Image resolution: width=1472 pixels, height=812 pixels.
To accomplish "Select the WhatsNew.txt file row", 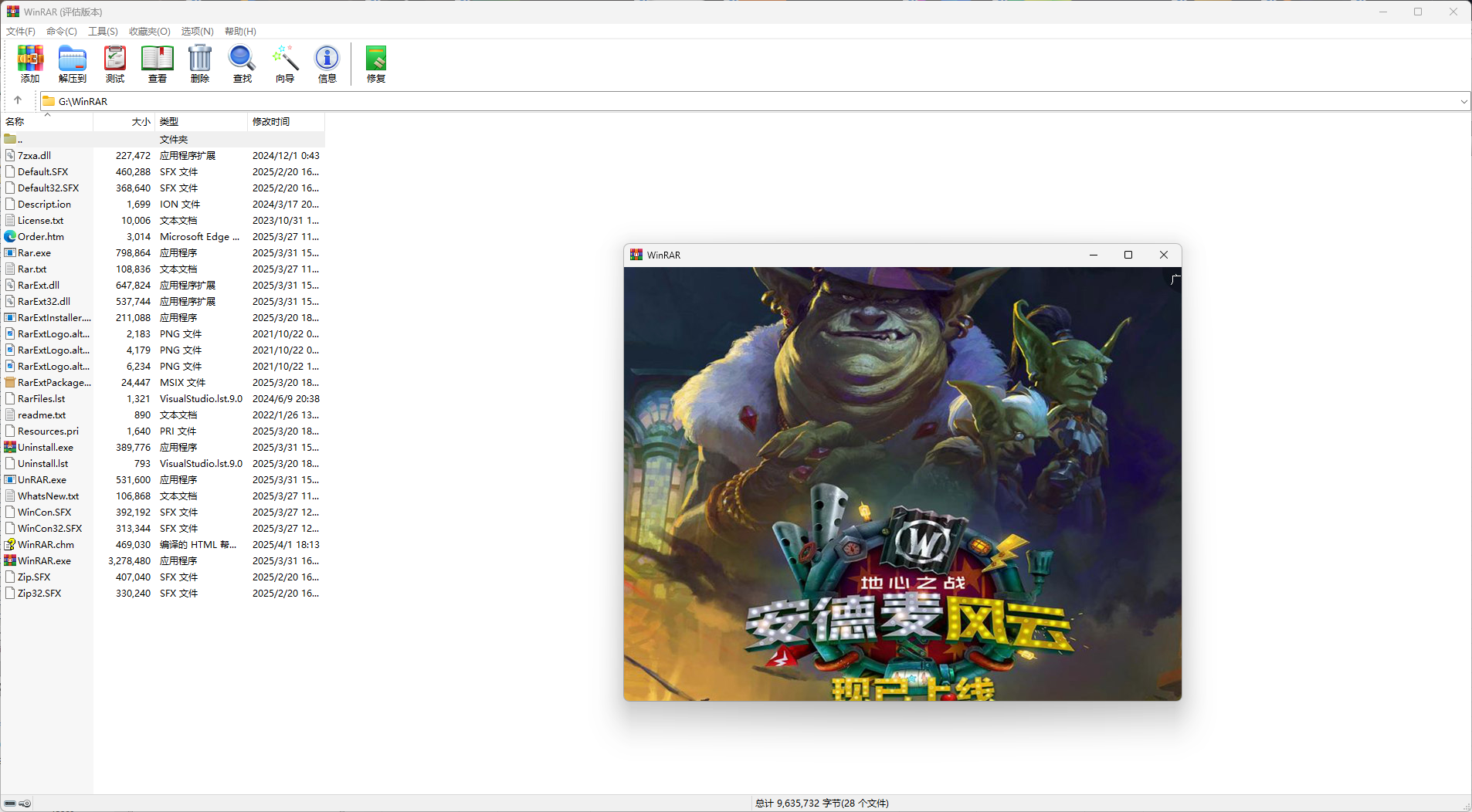I will 162,496.
